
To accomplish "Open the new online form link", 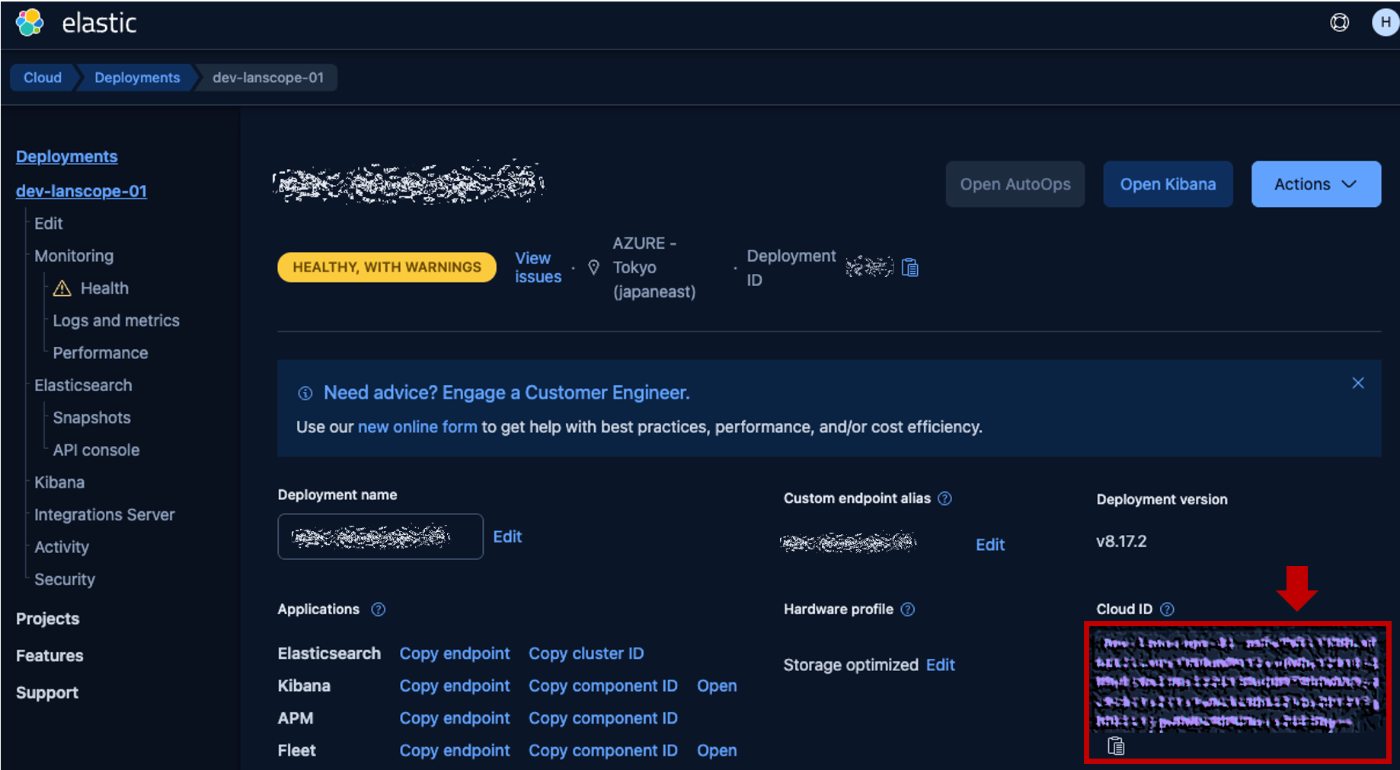I will 418,427.
